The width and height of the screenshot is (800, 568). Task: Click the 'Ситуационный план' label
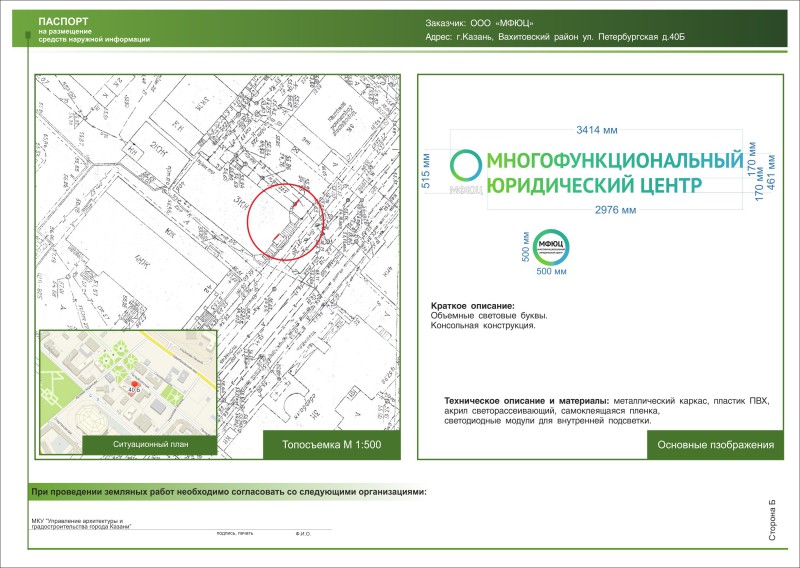pyautogui.click(x=151, y=444)
